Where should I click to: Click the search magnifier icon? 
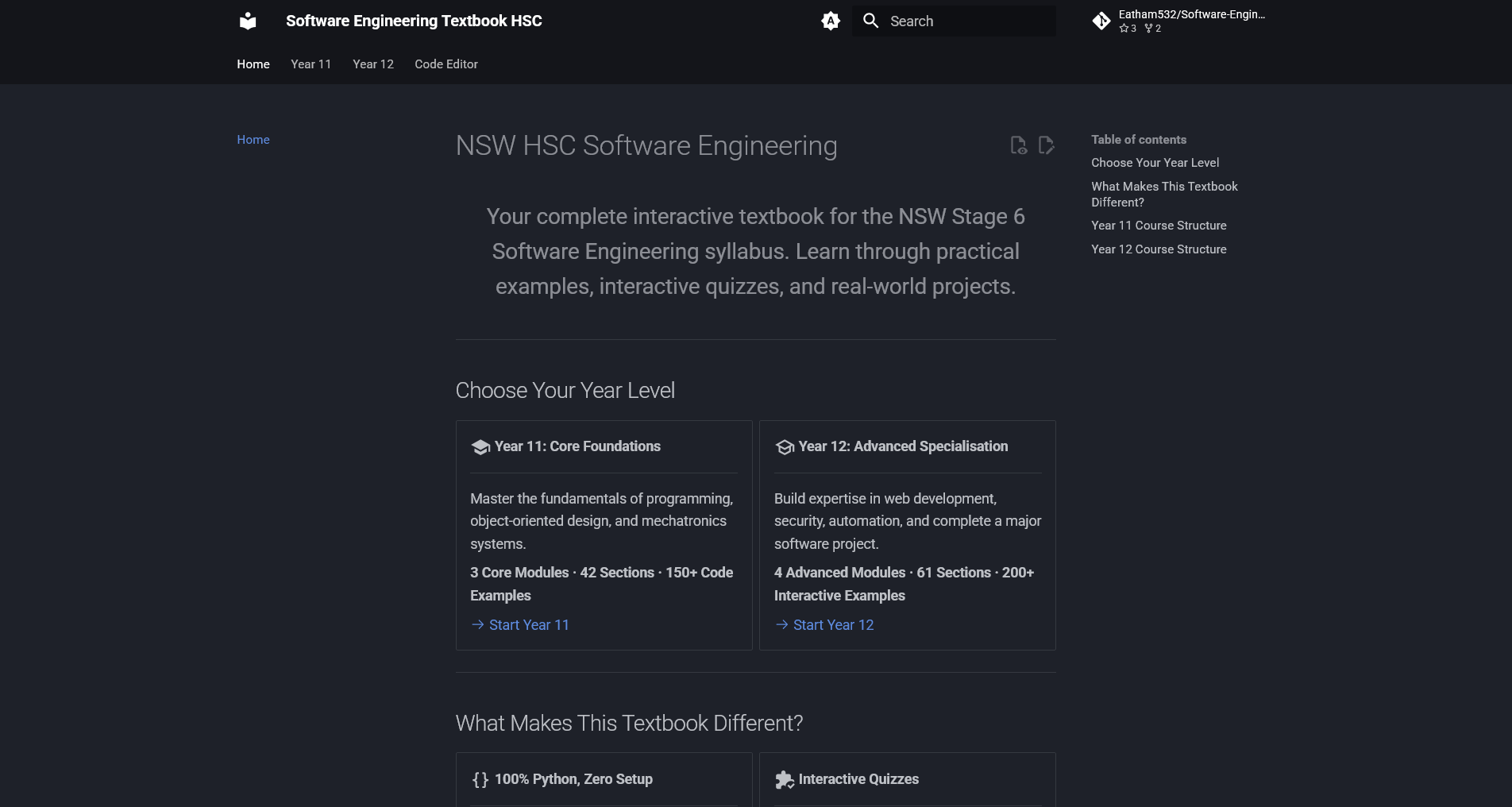point(870,21)
